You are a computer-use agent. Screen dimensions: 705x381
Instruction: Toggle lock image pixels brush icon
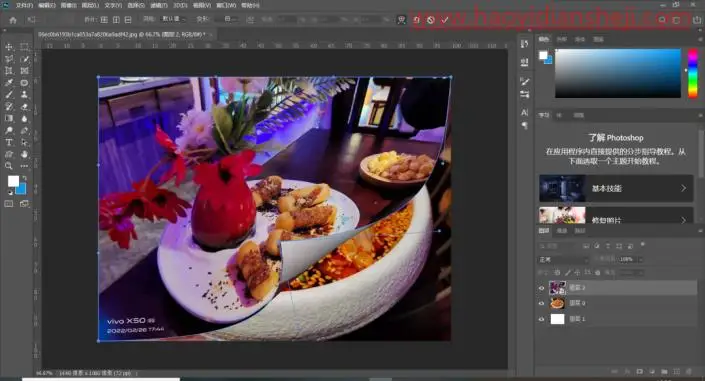568,273
